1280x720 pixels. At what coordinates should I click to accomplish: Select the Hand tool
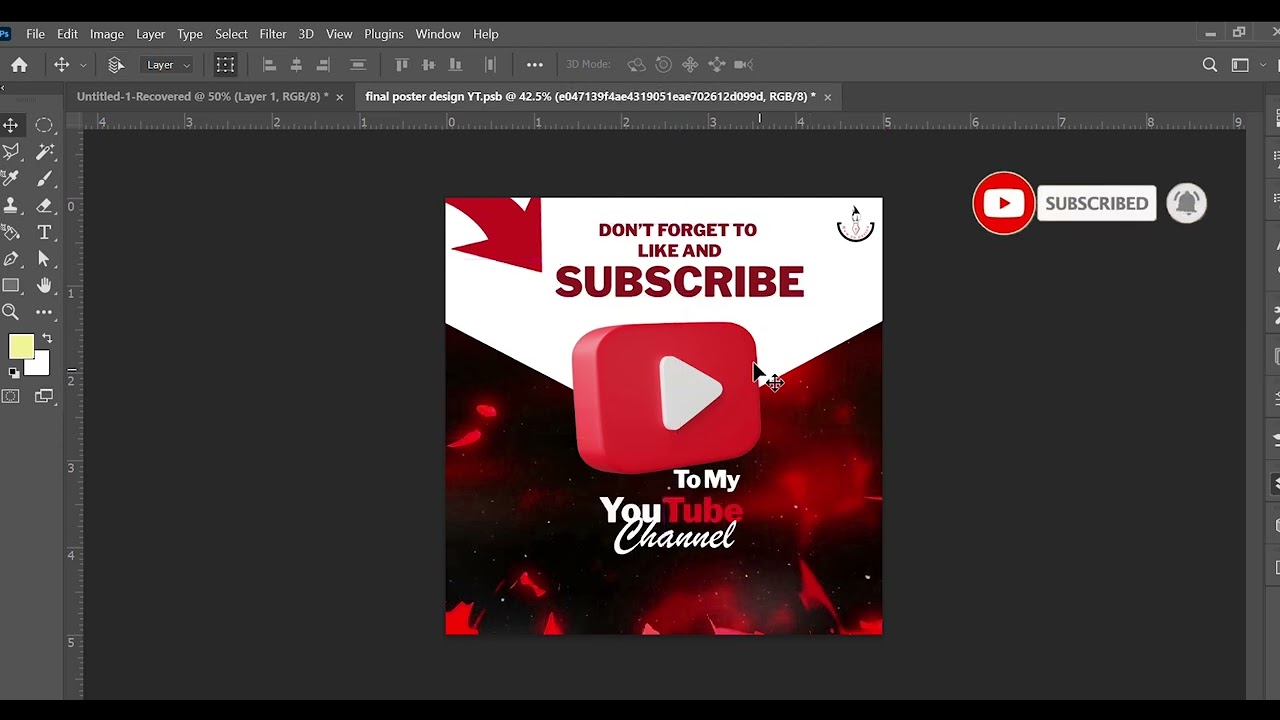coord(44,286)
